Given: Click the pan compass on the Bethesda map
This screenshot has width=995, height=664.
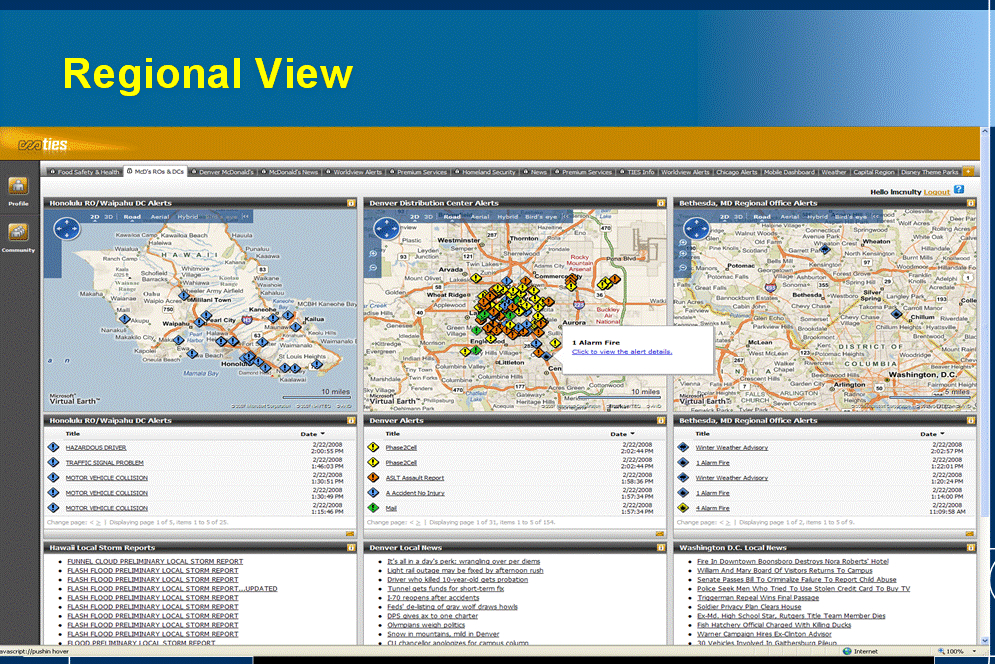Looking at the screenshot, I should click(696, 229).
